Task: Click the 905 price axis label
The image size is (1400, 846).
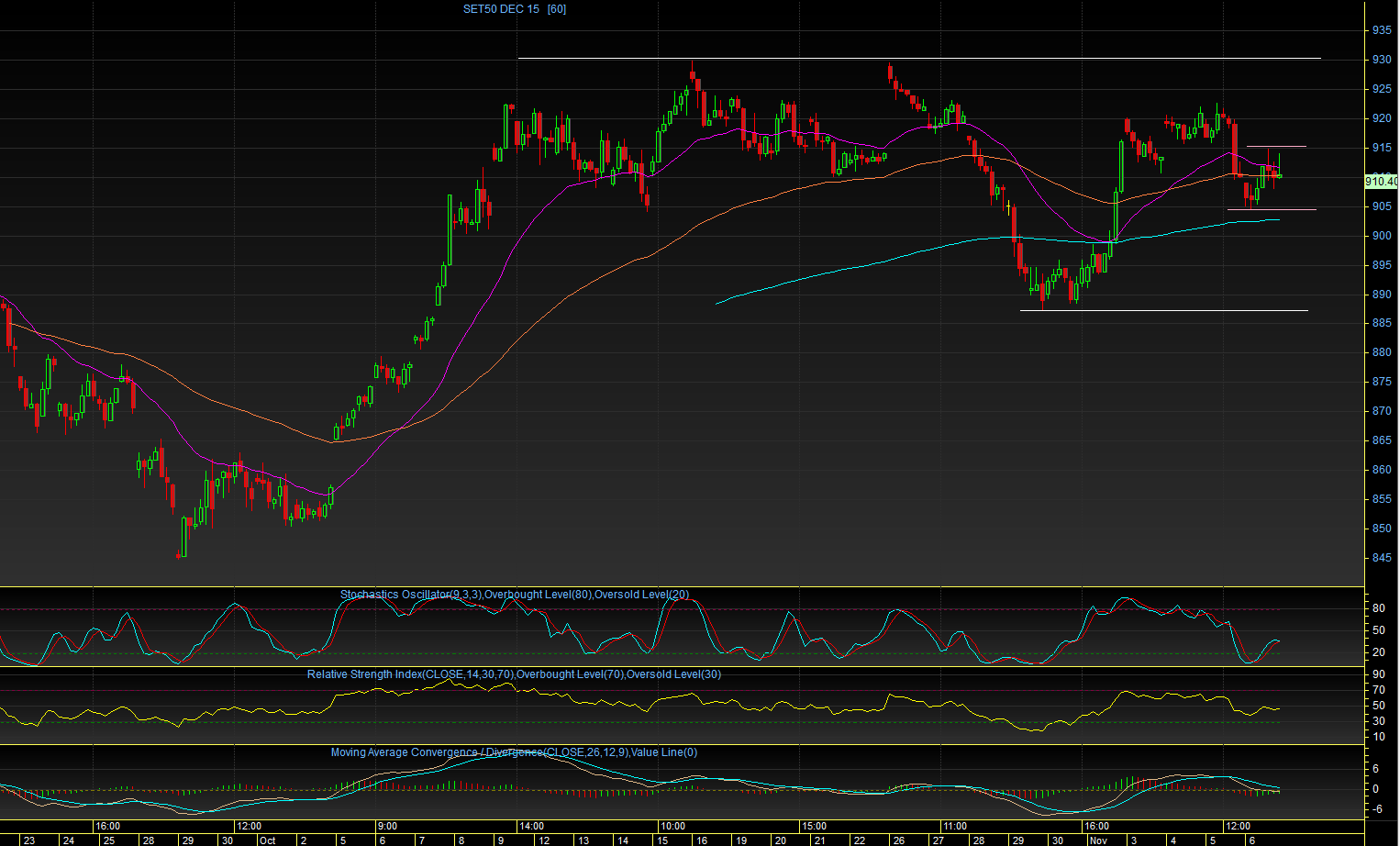Action: (x=1382, y=206)
